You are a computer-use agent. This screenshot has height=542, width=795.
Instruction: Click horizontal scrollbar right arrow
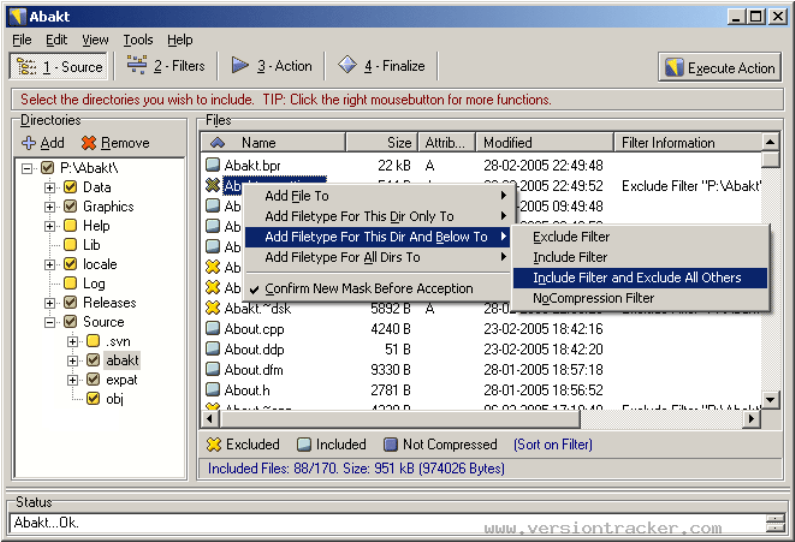coord(751,419)
